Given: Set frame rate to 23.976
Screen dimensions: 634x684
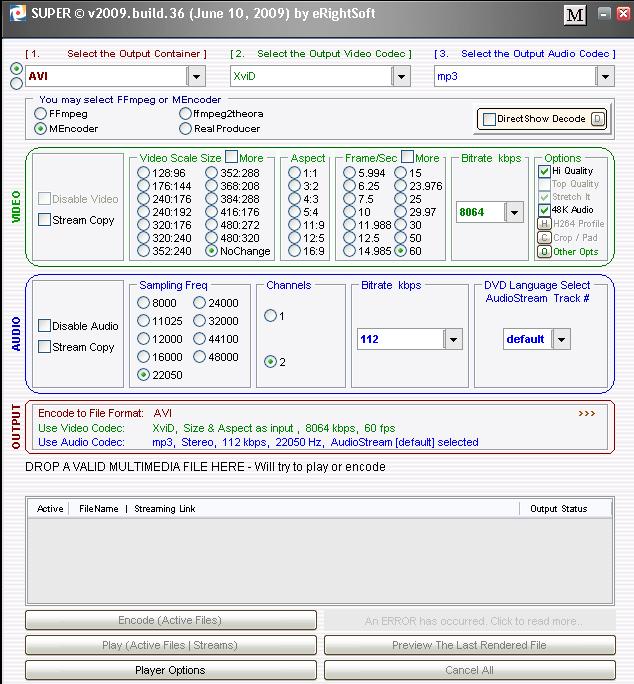Looking at the screenshot, I should click(x=401, y=186).
